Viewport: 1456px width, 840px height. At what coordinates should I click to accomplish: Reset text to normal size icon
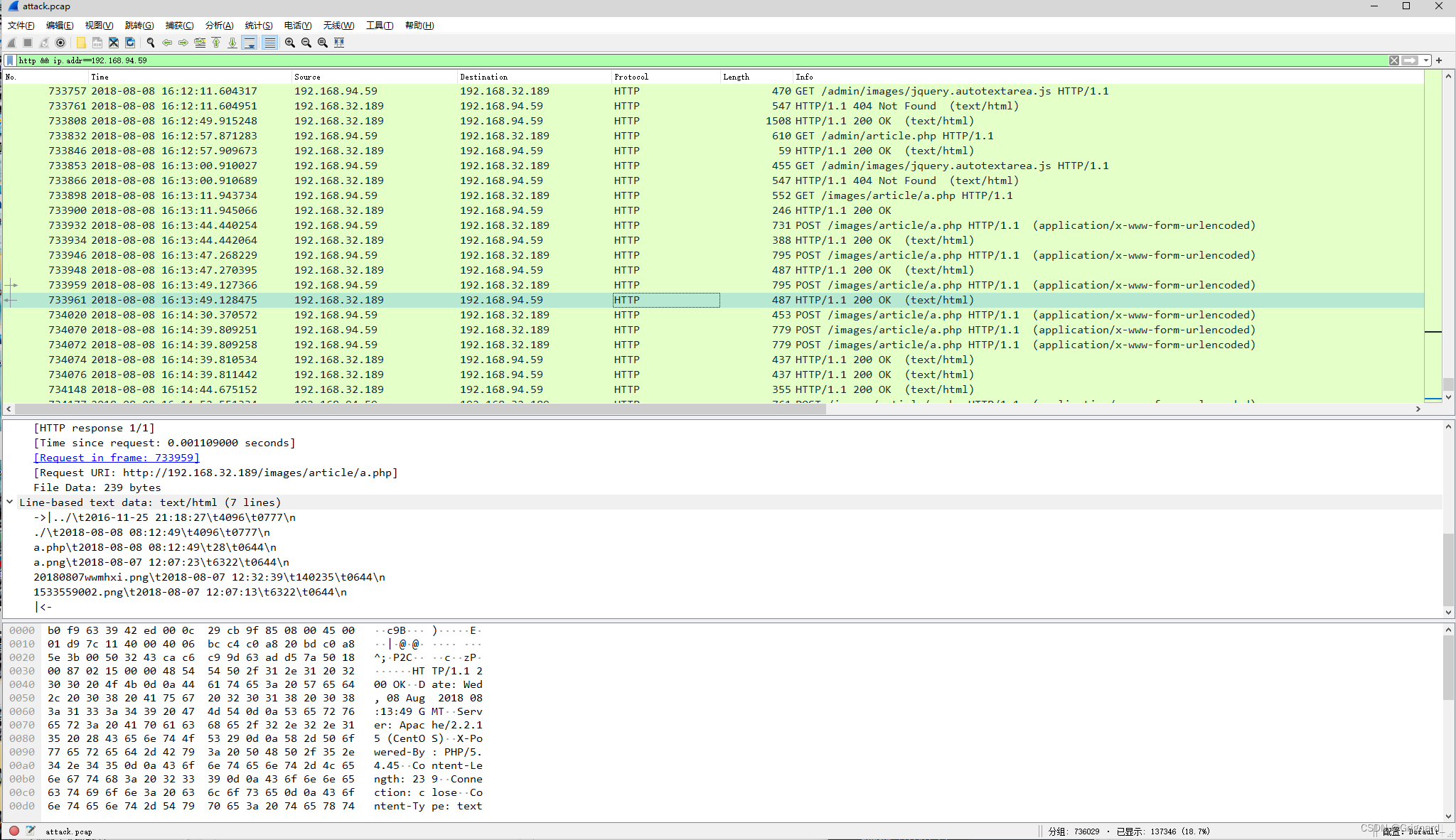(x=323, y=43)
